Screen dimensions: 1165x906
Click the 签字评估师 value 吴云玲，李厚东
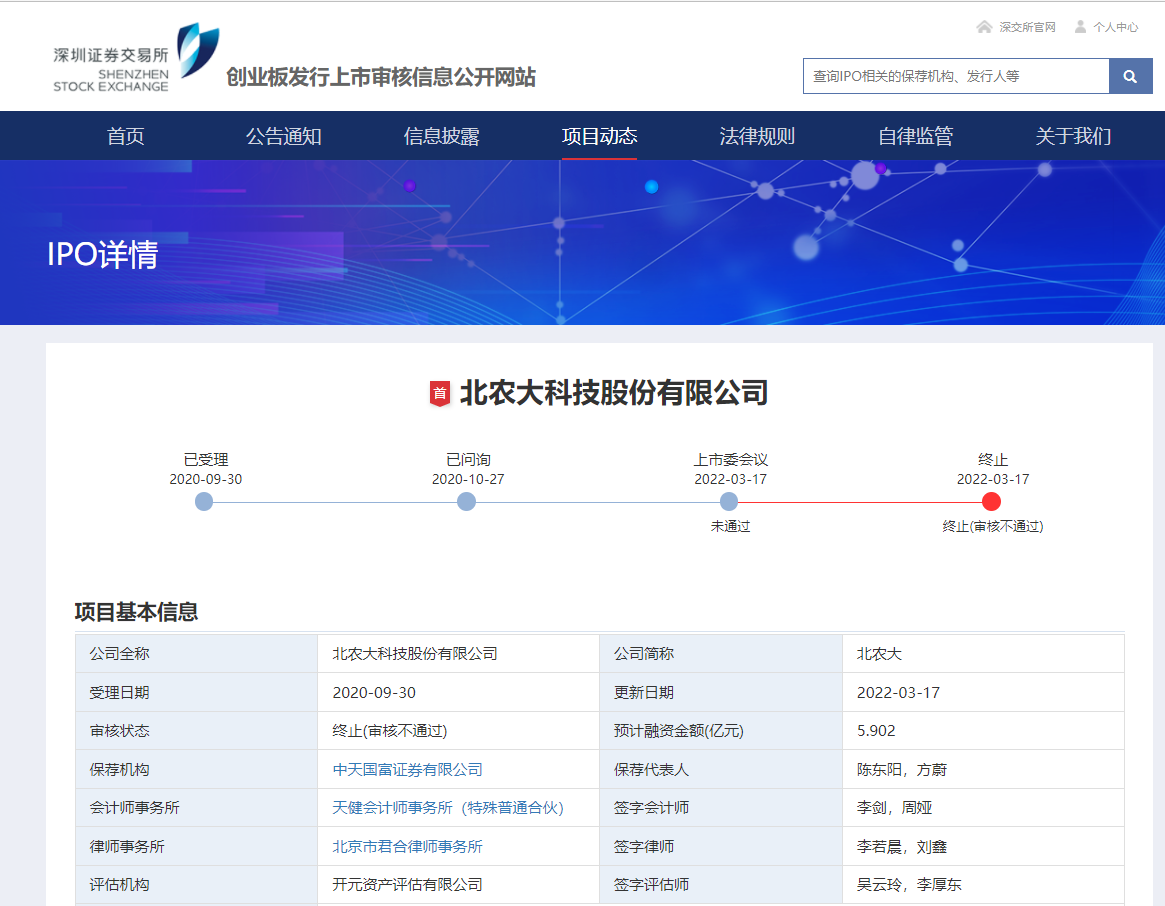(909, 885)
